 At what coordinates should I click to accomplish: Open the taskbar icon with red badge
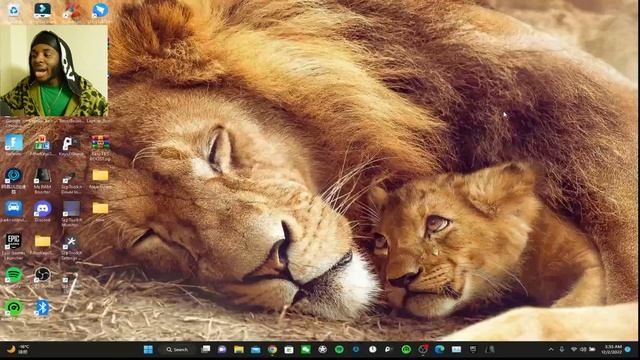pos(423,349)
